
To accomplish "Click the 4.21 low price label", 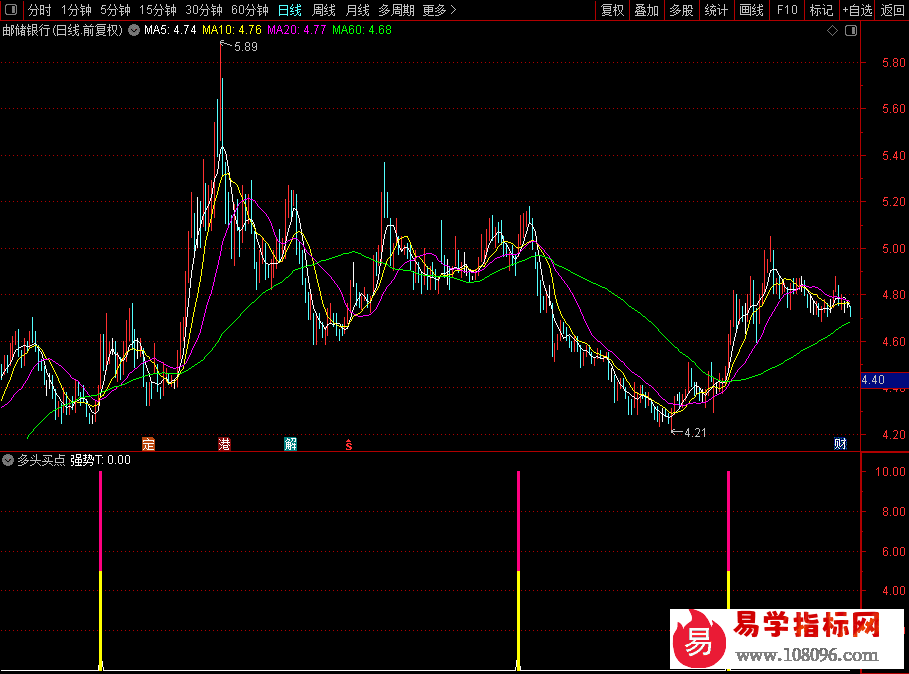I will tap(695, 433).
